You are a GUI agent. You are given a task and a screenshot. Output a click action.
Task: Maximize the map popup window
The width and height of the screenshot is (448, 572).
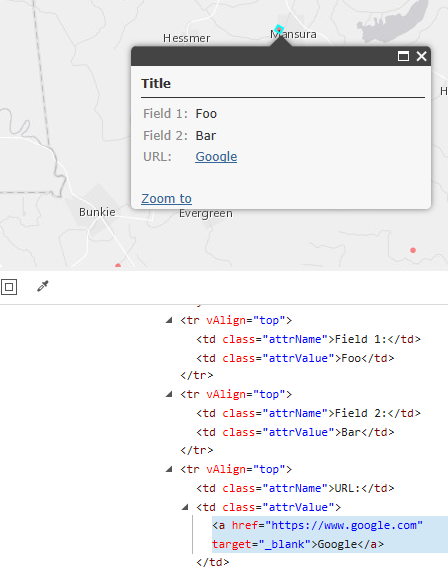click(403, 56)
